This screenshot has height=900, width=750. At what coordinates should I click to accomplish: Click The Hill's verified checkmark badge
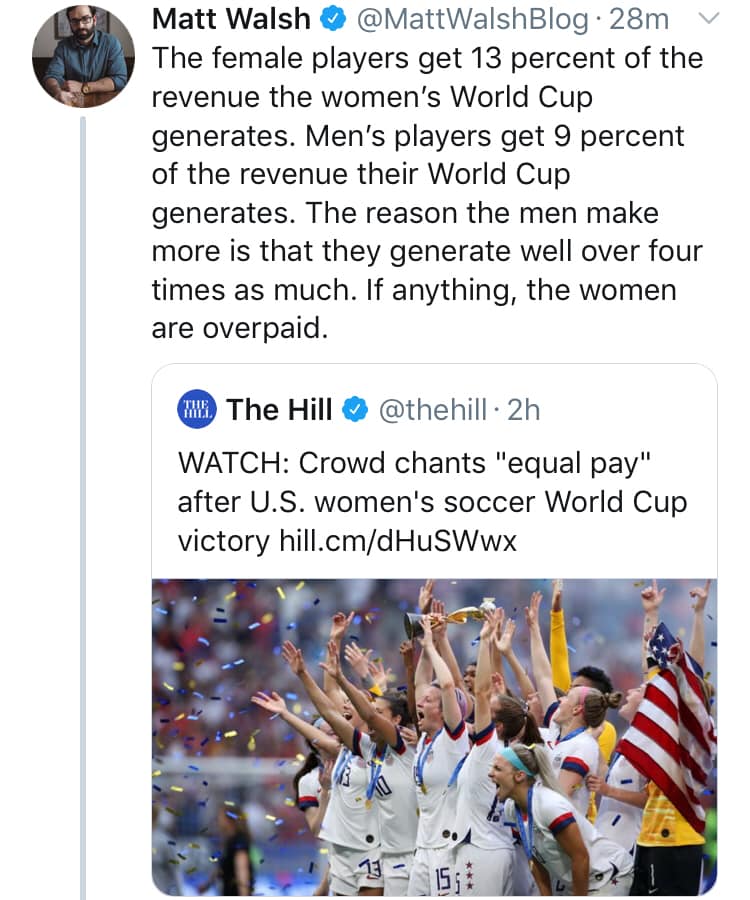355,410
